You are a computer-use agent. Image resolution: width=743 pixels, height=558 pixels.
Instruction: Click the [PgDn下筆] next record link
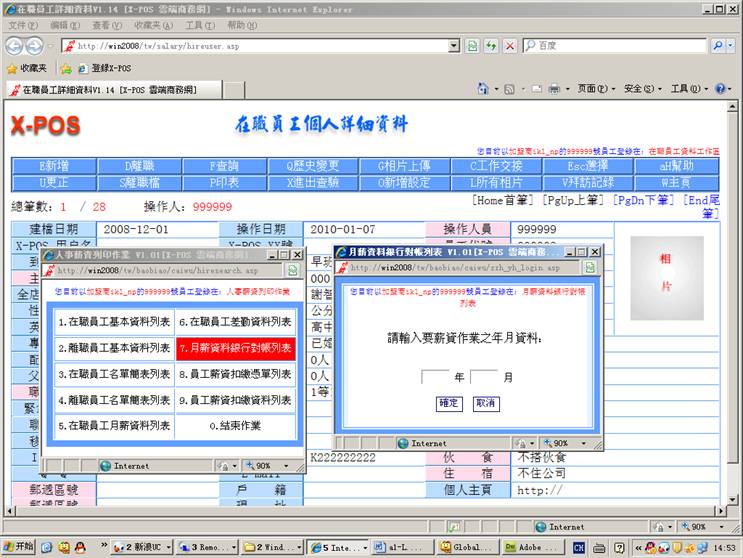click(644, 201)
